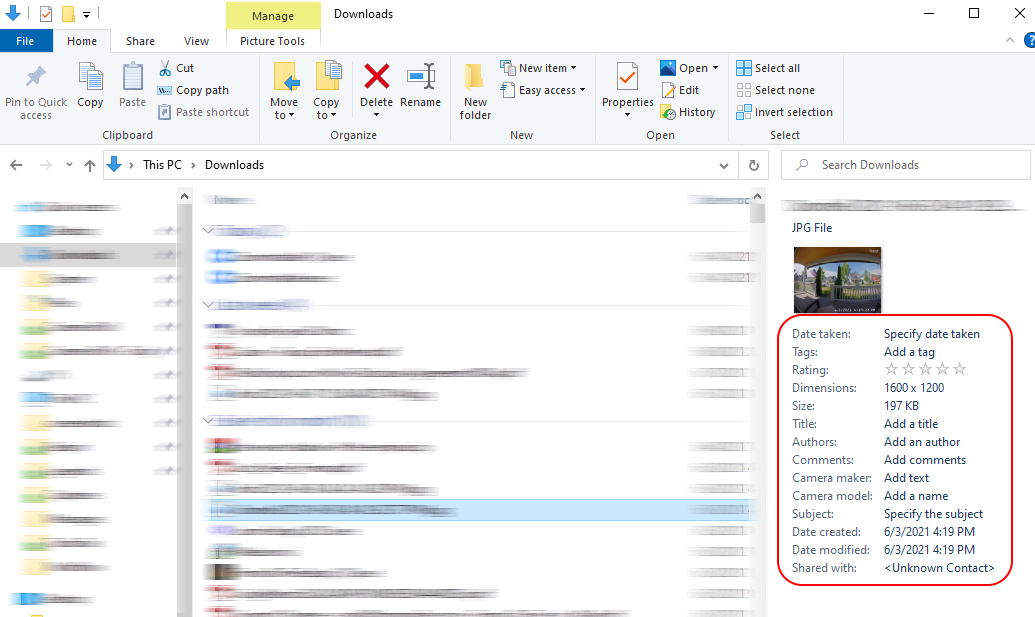Click the Copy icon in Clipboard group
Screen dimensions: 1035x617
(90, 77)
